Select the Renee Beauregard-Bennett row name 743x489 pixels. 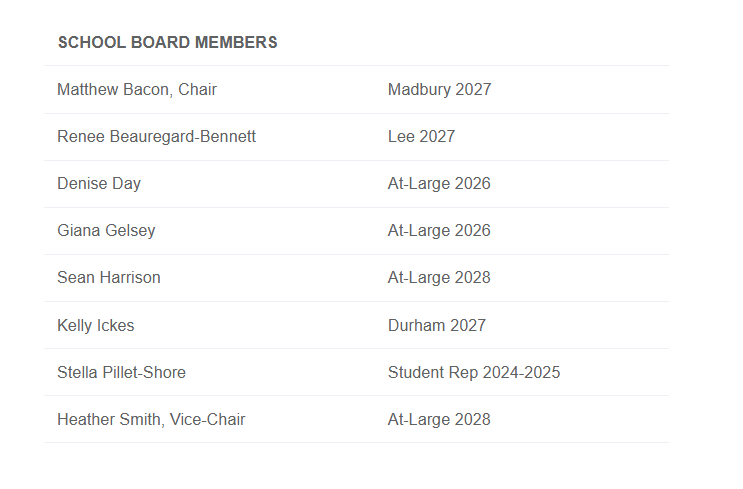[156, 137]
